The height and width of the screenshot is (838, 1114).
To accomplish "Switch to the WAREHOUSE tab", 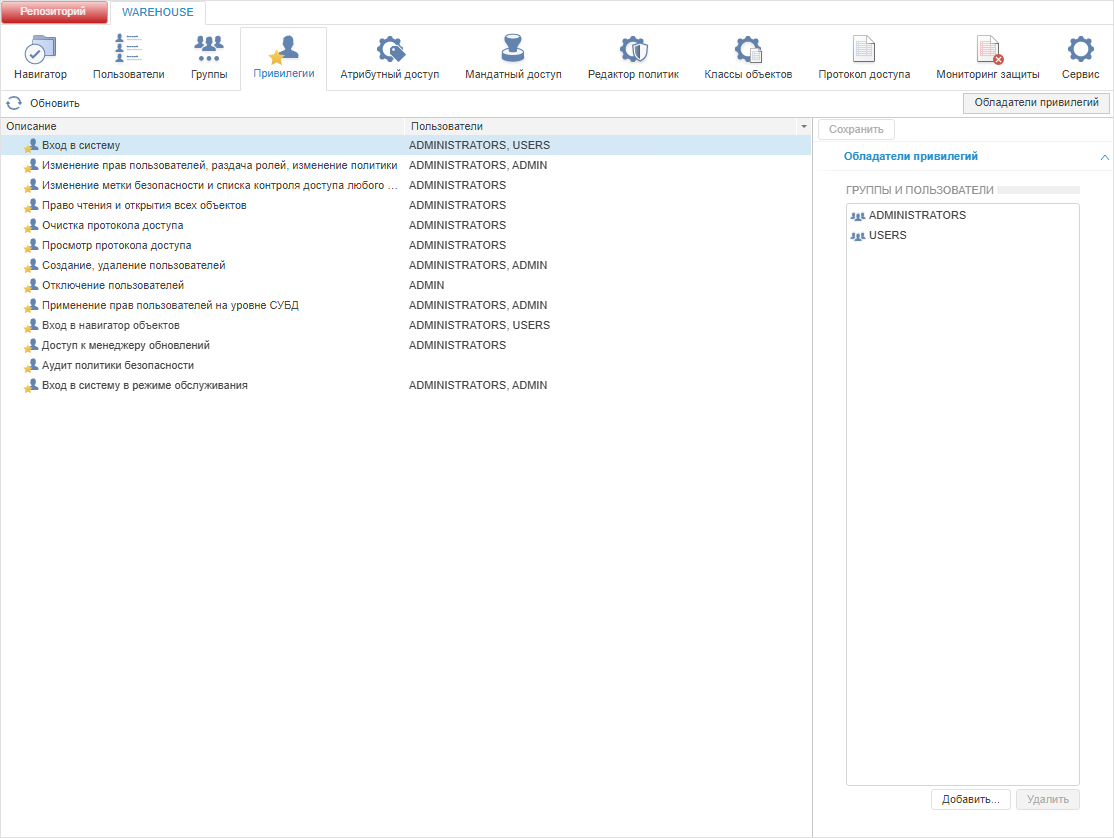I will (x=158, y=12).
